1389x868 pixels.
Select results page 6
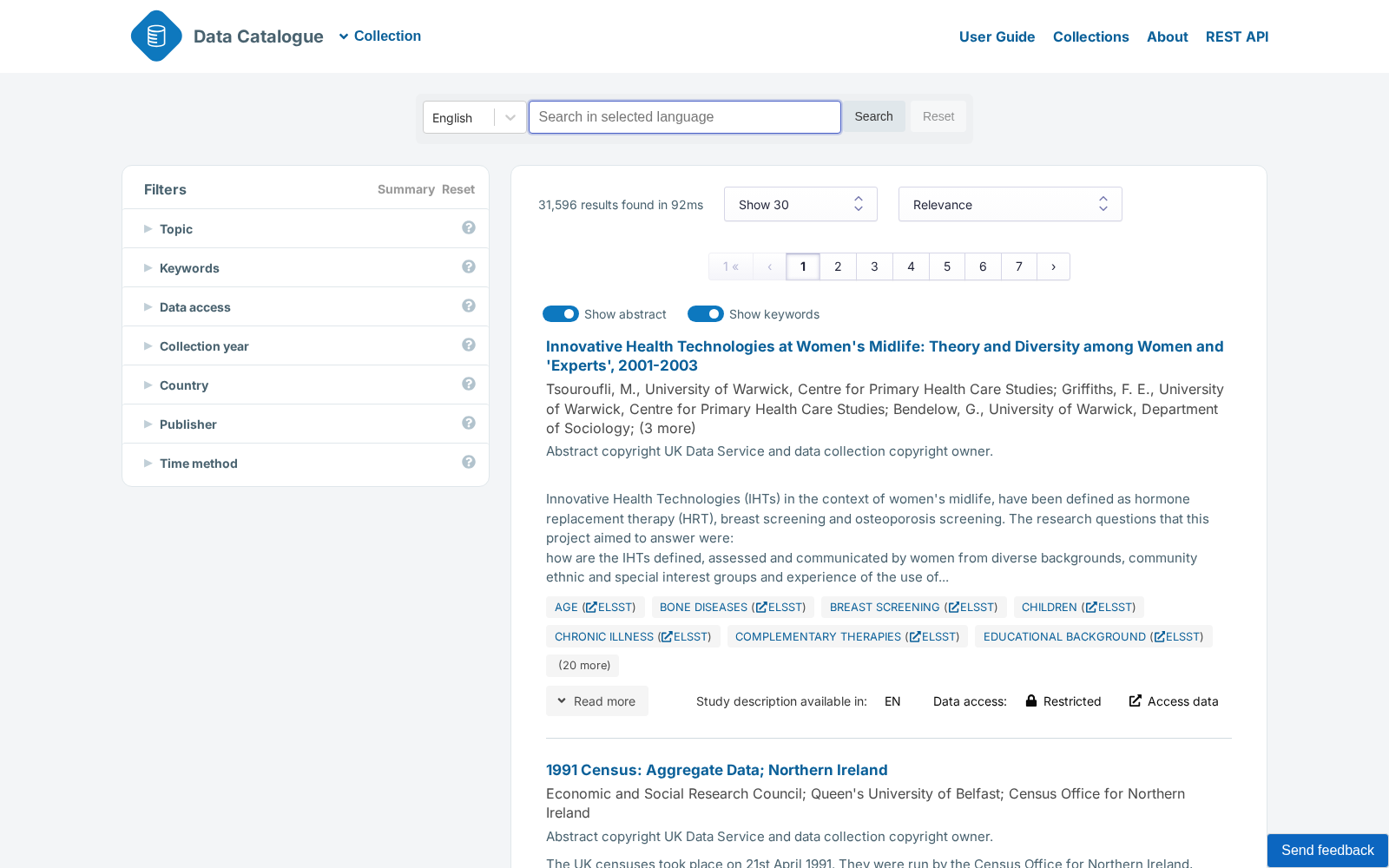click(x=983, y=266)
